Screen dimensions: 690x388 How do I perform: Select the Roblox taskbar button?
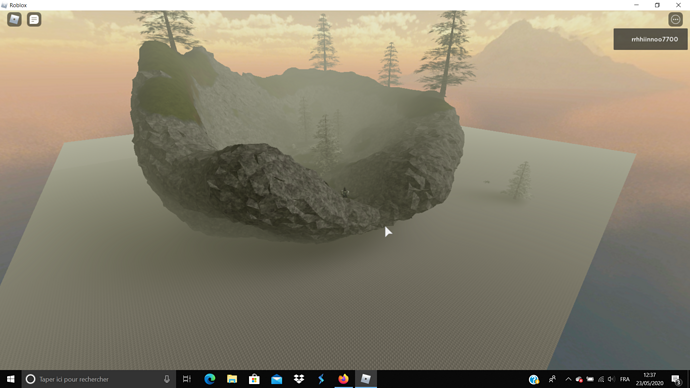(366, 379)
